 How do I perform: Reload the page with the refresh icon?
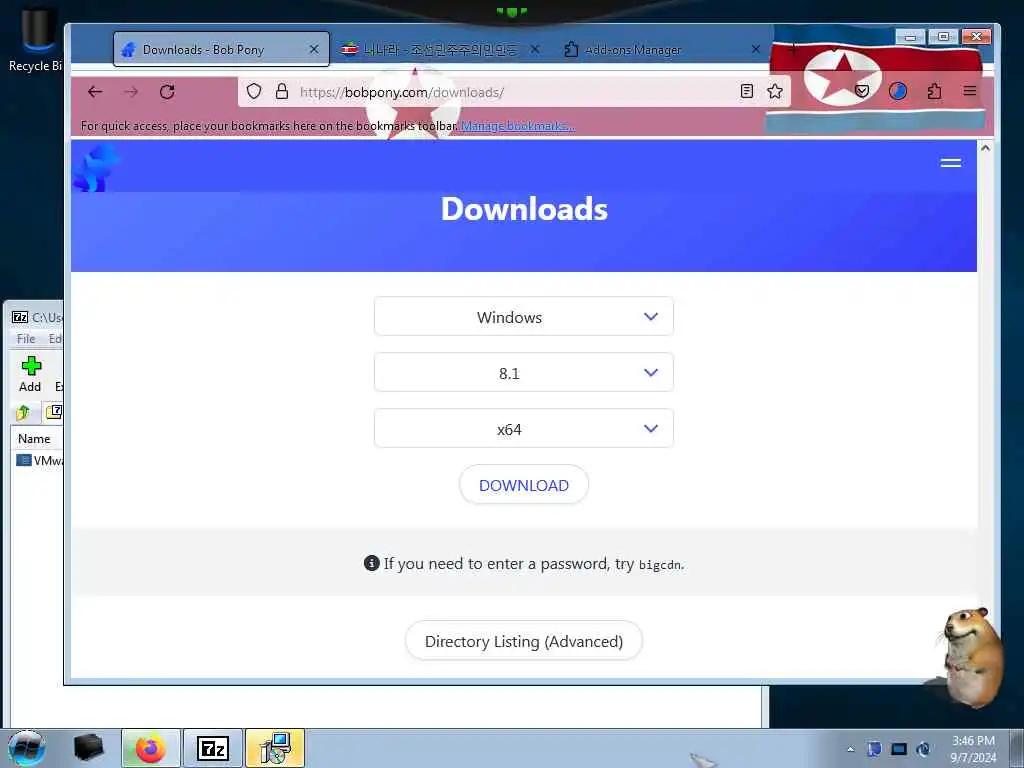(x=167, y=92)
